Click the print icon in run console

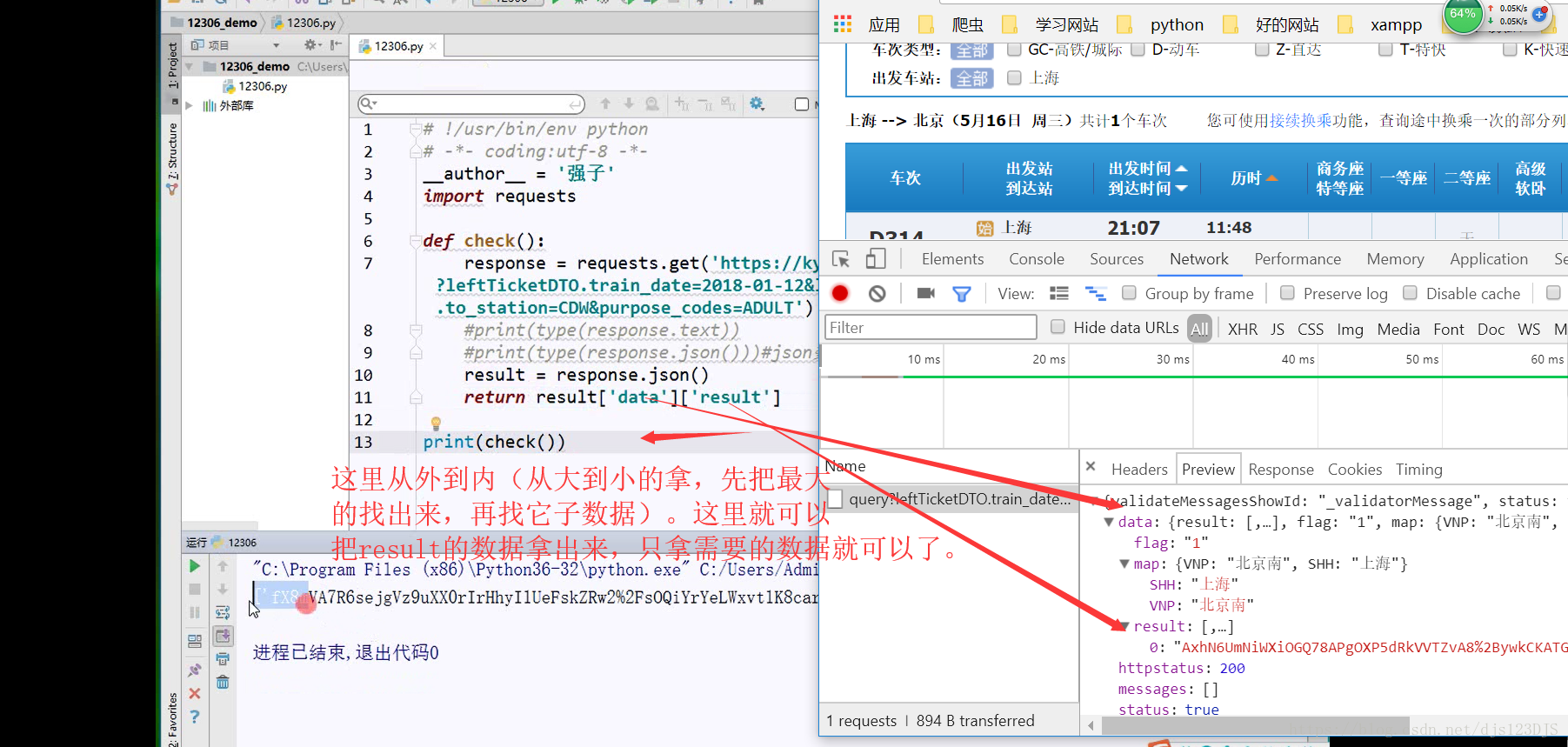223,659
